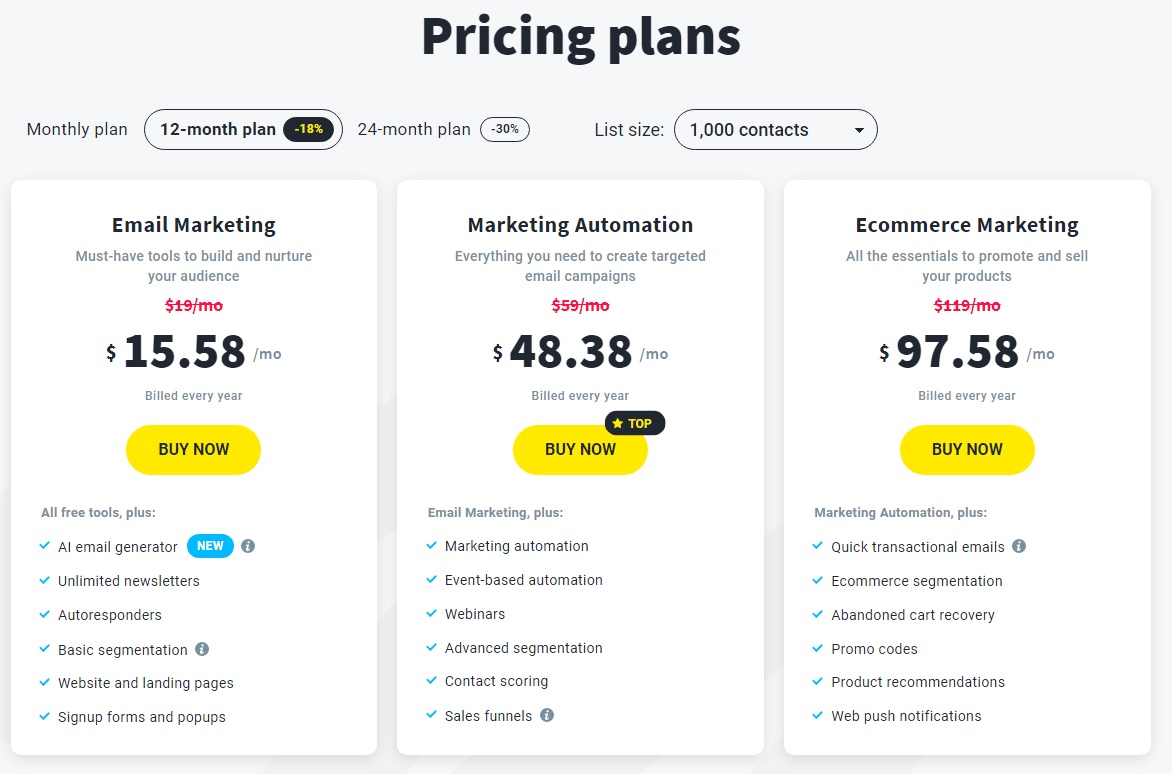Click info icon beside Quick transactional emails
This screenshot has width=1172, height=774.
pos(1019,546)
